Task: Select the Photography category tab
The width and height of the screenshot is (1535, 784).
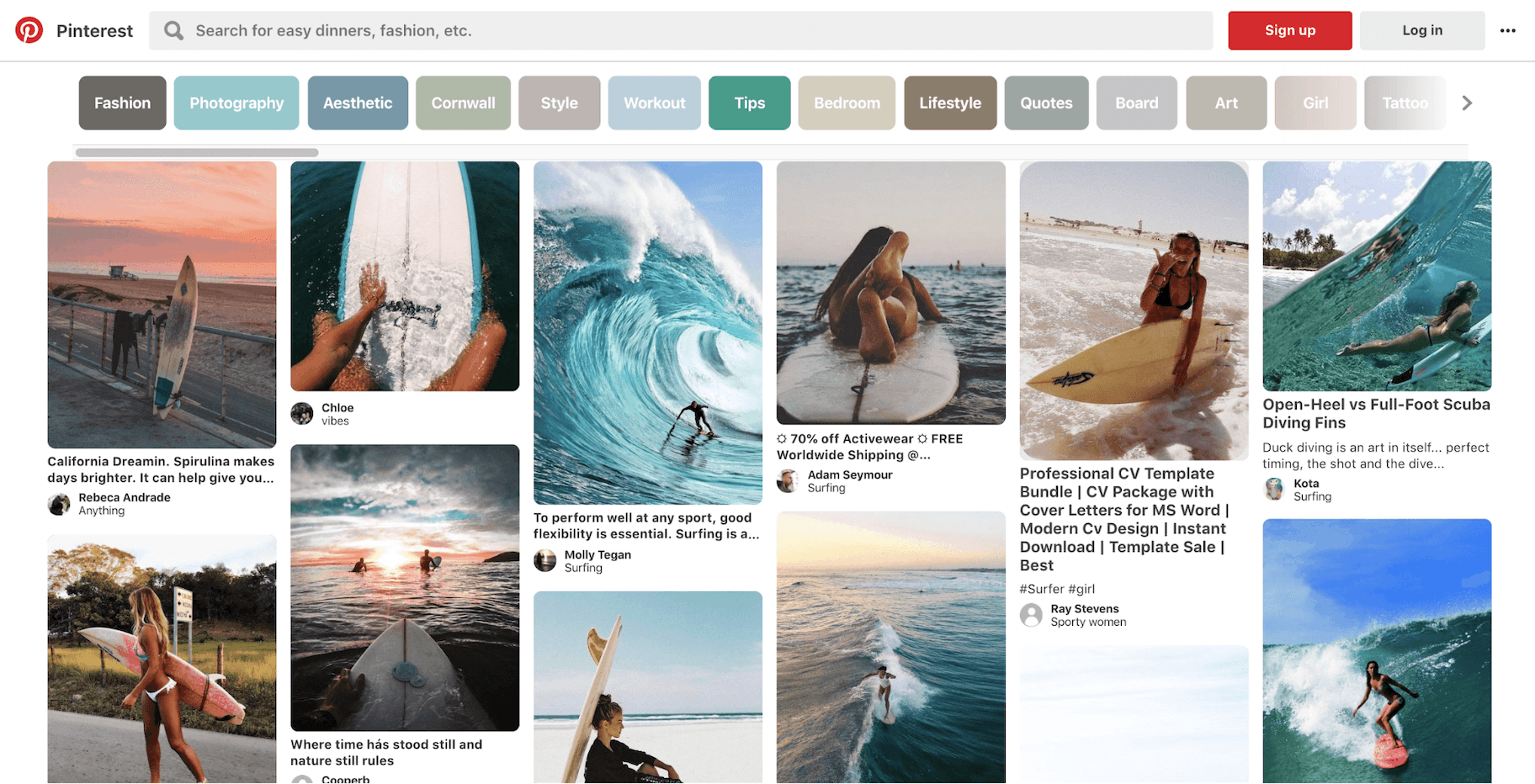Action: pyautogui.click(x=236, y=103)
